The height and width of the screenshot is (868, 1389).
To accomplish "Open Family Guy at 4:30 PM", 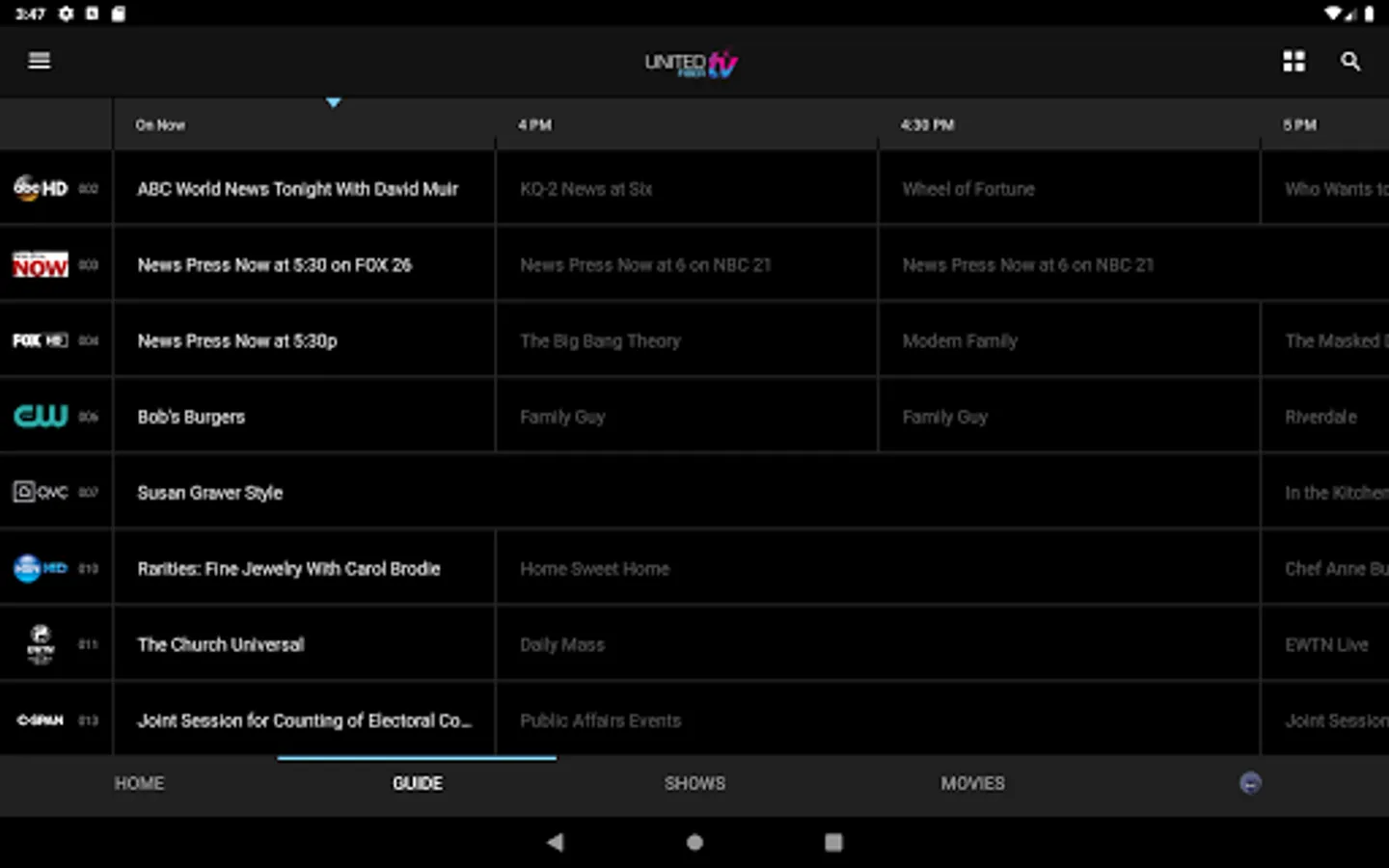I will 1069,416.
